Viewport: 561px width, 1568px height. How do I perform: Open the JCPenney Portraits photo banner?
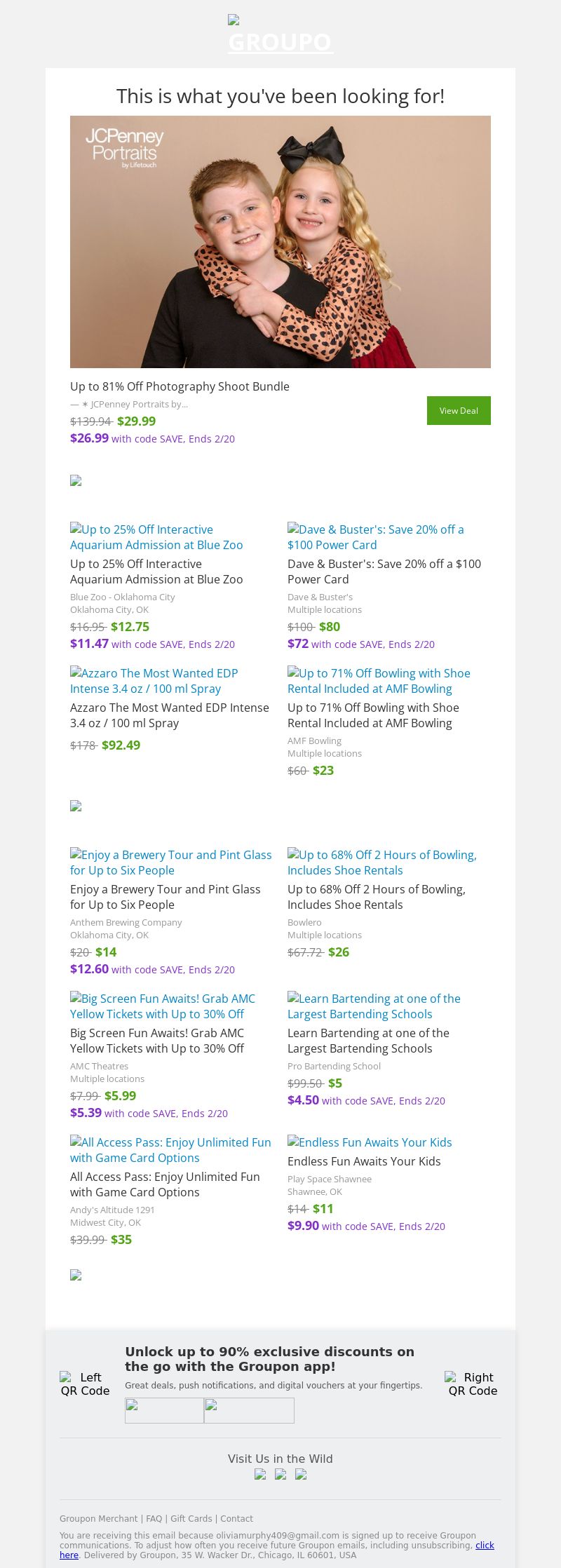click(280, 242)
